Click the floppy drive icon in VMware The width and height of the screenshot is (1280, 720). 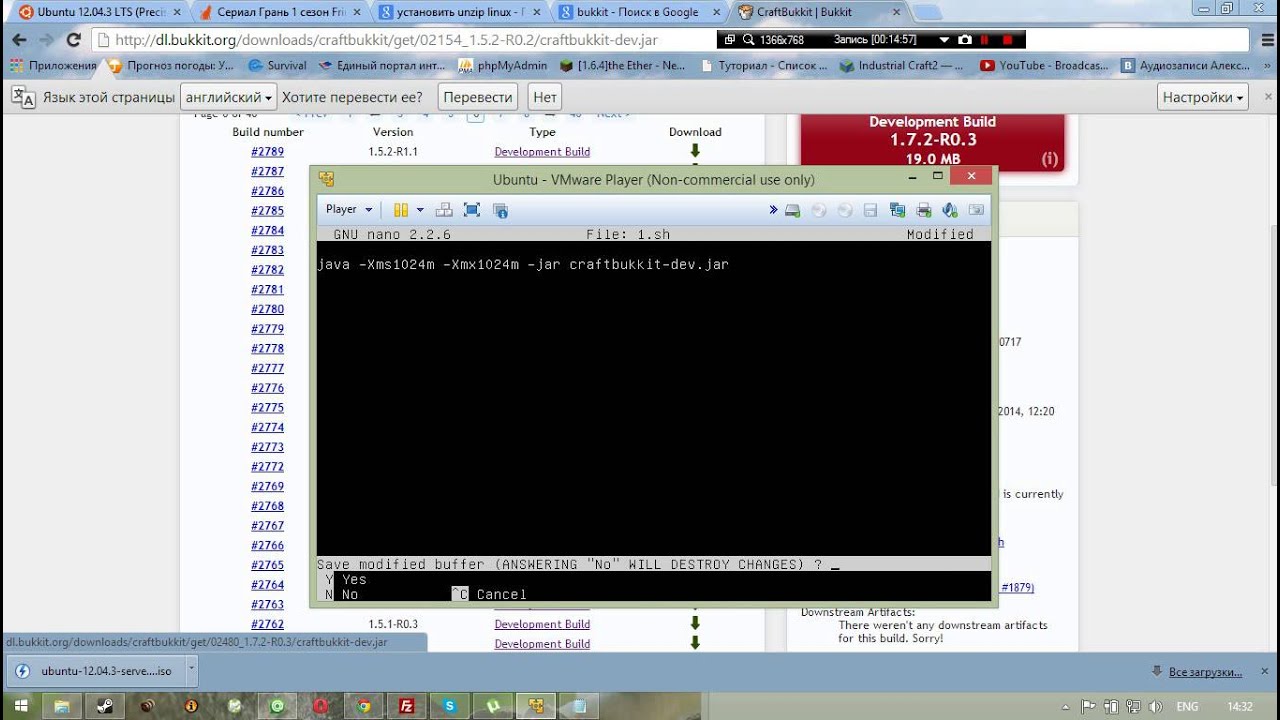tap(870, 210)
